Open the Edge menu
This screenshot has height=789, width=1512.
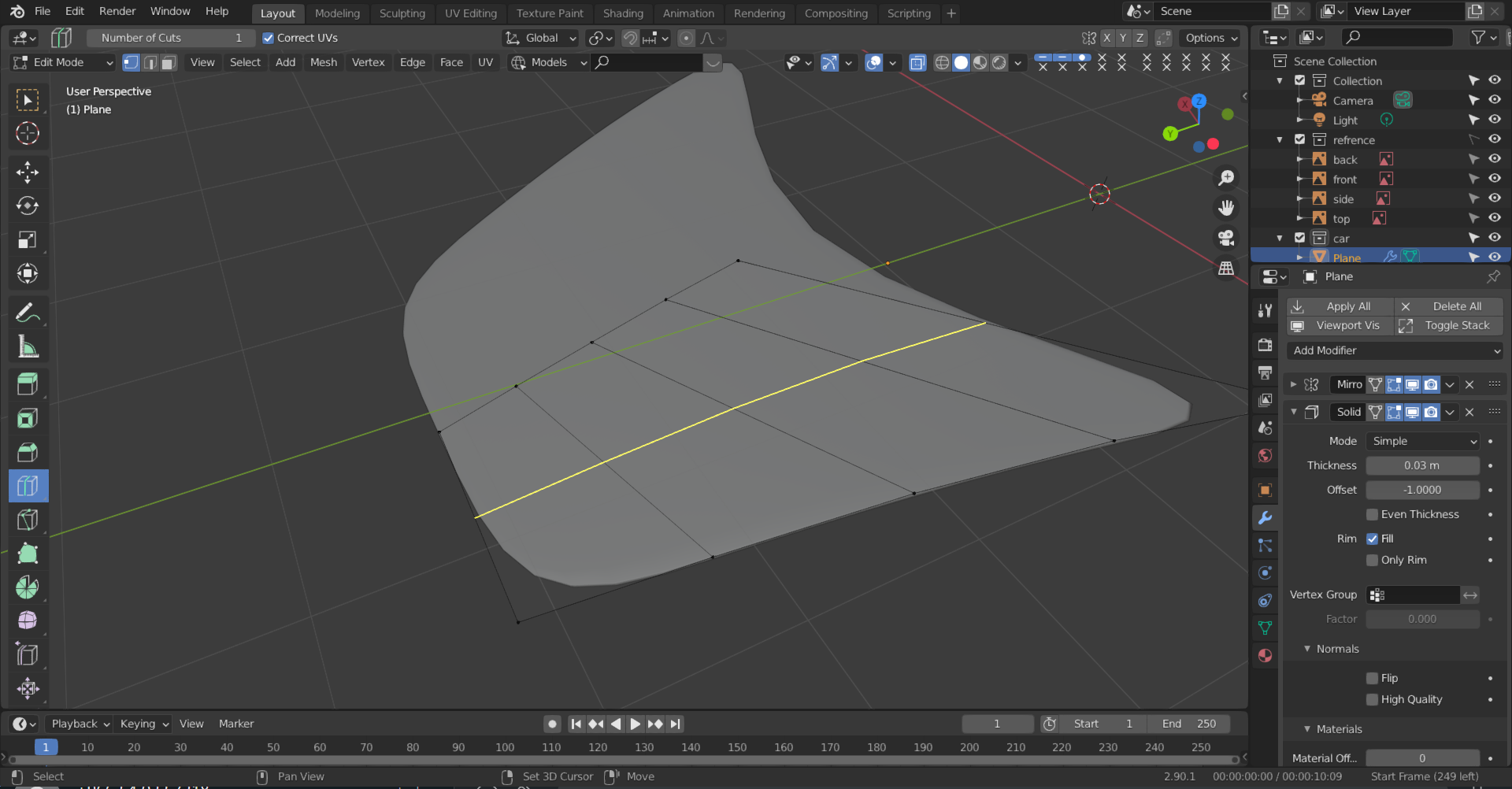[412, 62]
